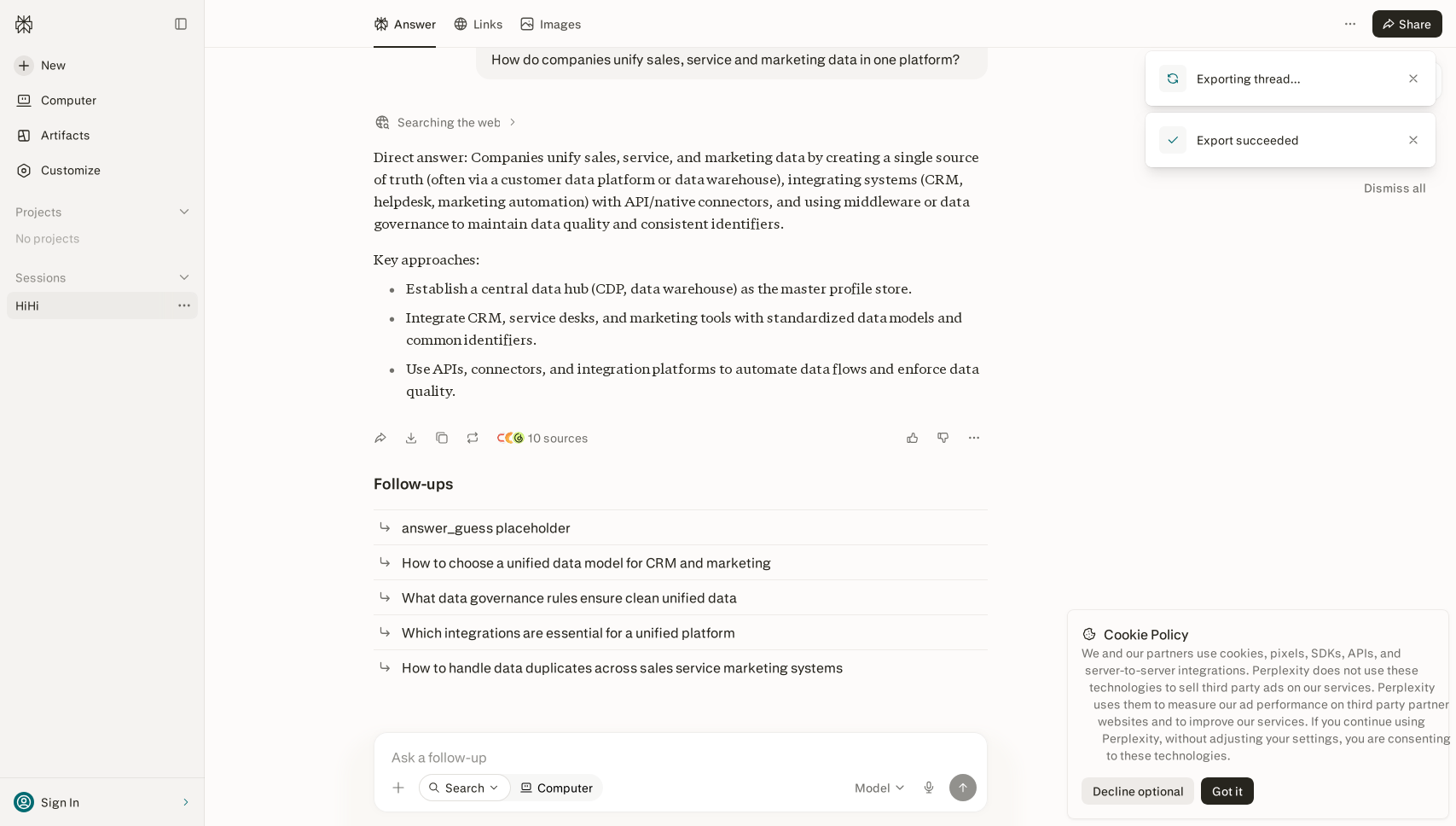
Task: Give thumbs down on the answer
Action: [943, 438]
